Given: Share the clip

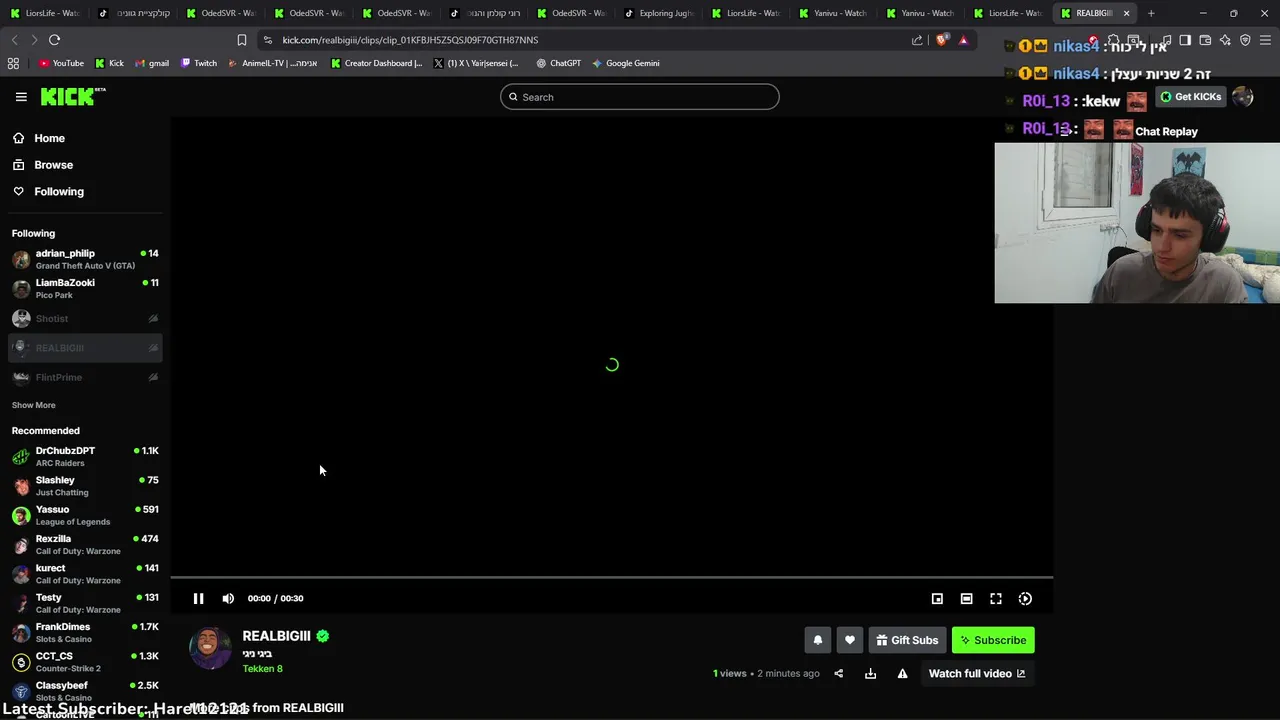Looking at the screenshot, I should coord(838,673).
